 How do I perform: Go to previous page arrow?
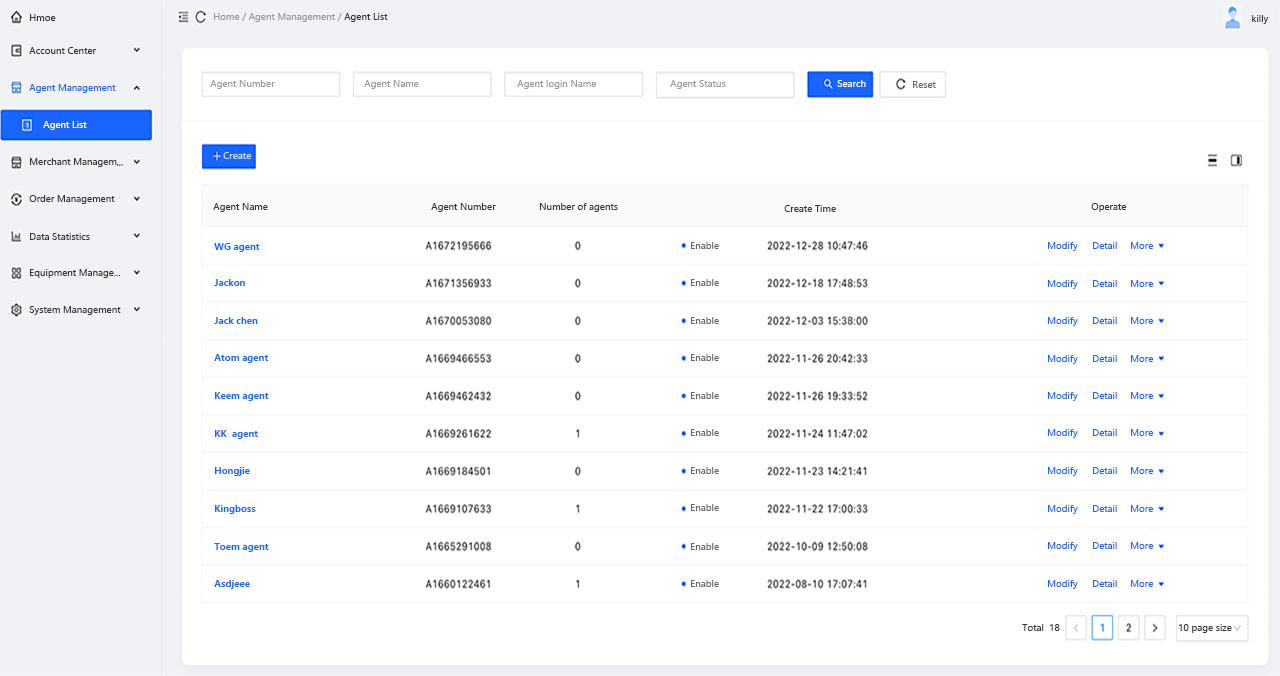1076,628
